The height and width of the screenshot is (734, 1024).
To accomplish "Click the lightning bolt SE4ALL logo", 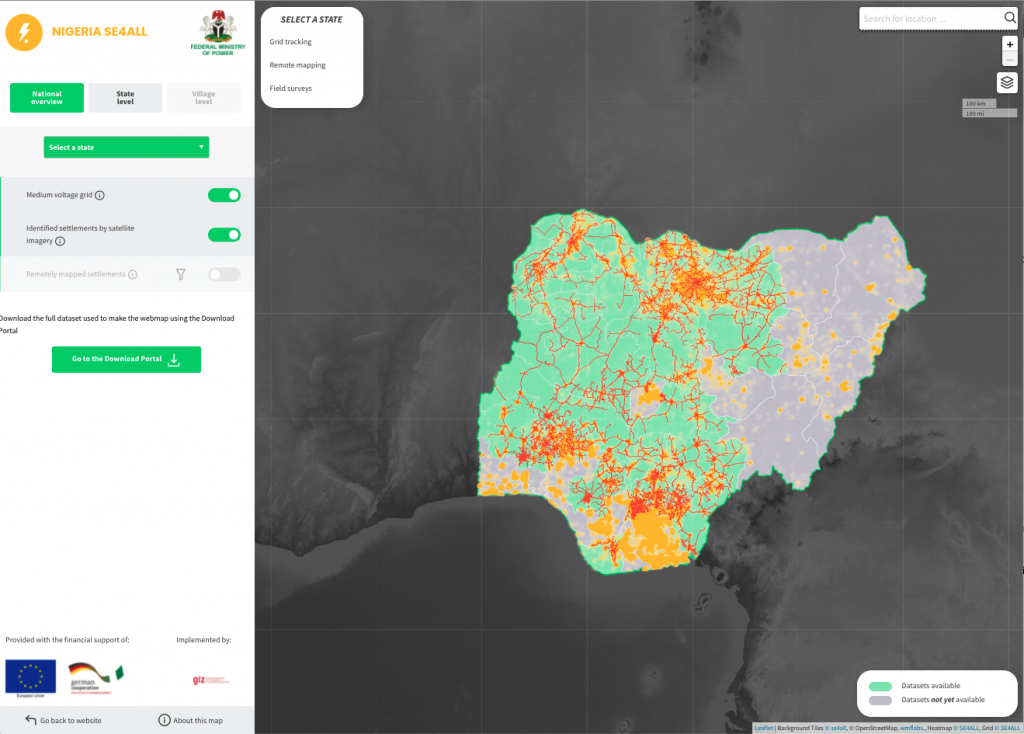I will 23,32.
